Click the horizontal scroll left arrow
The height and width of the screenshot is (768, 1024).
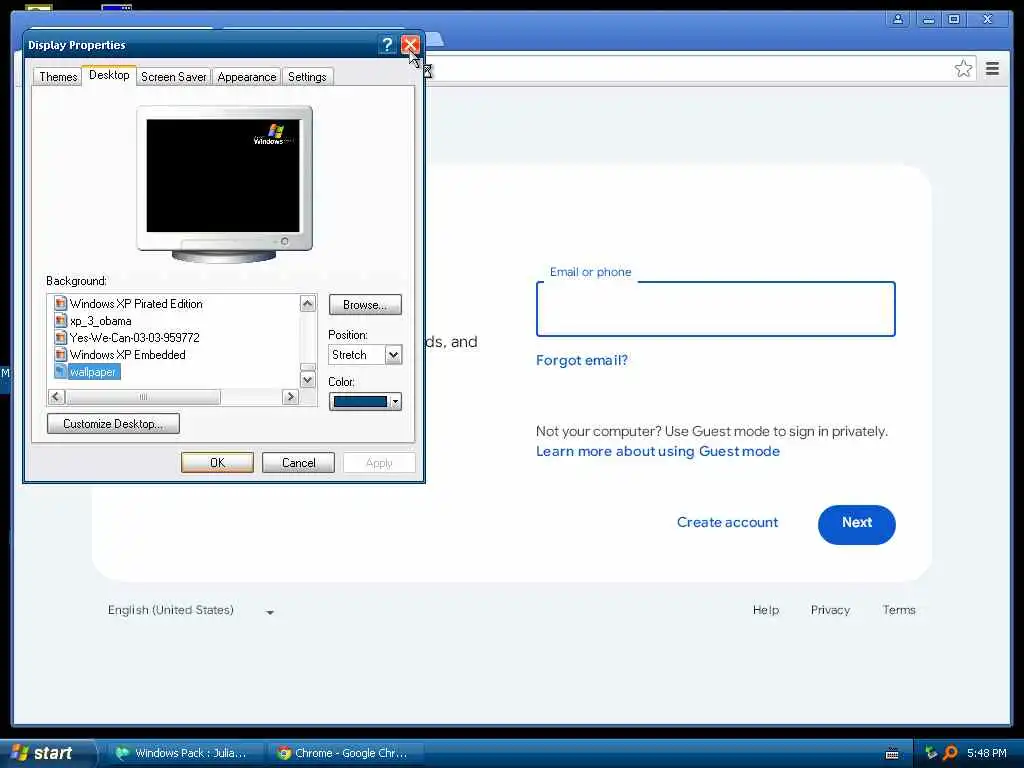tap(57, 397)
